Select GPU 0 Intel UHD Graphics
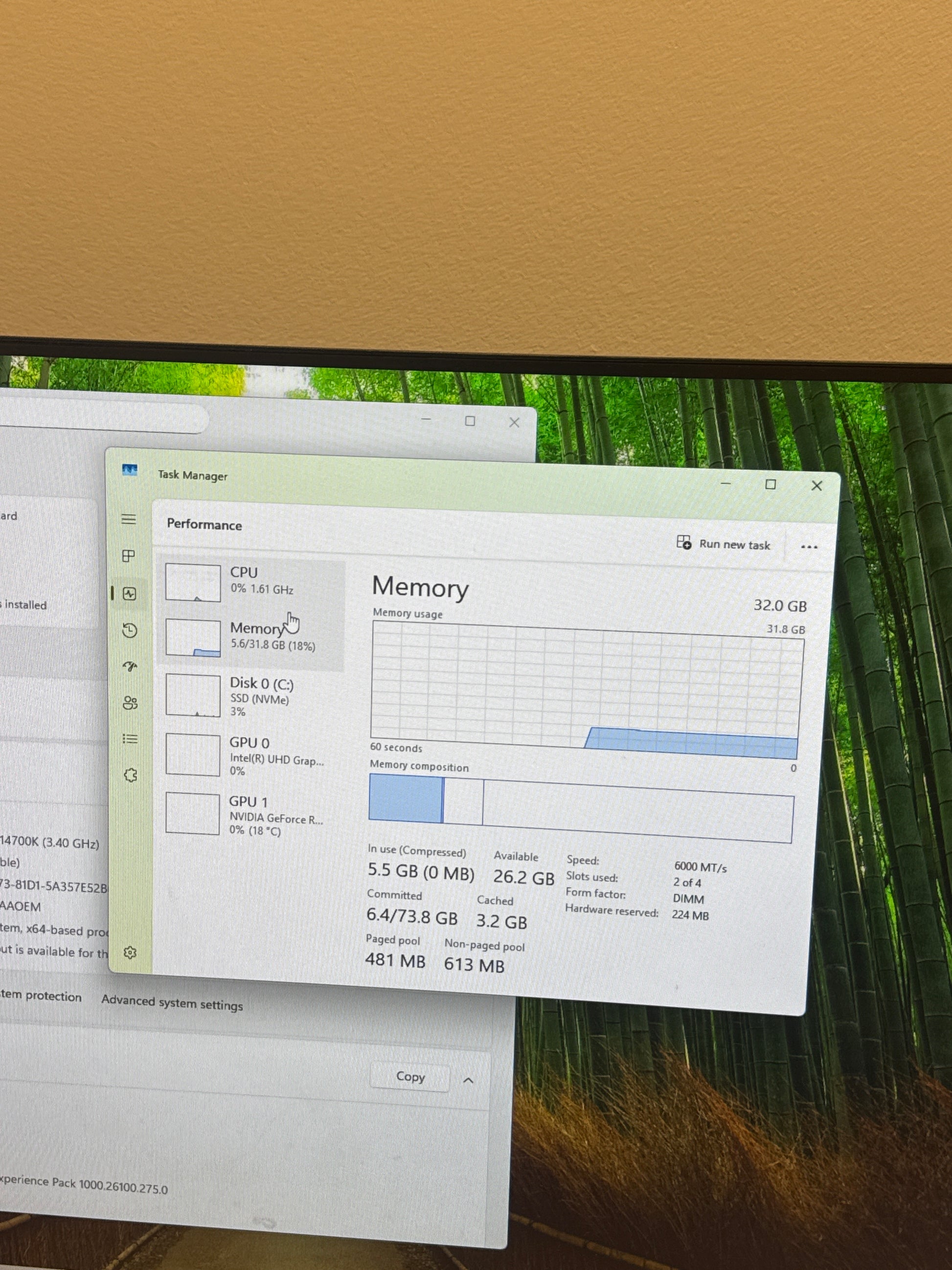This screenshot has height=1270, width=952. tap(251, 756)
